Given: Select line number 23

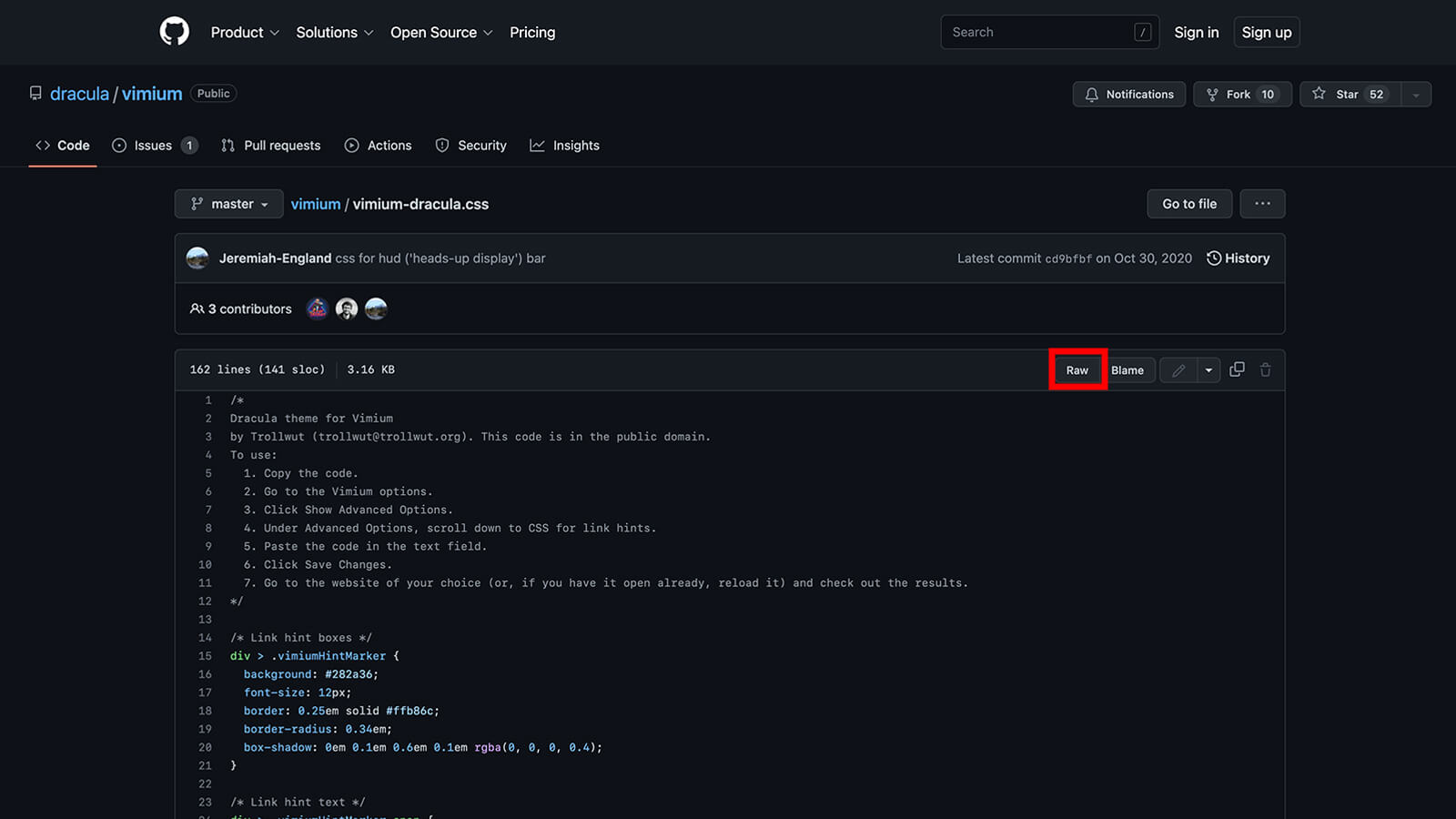Looking at the screenshot, I should click(205, 803).
